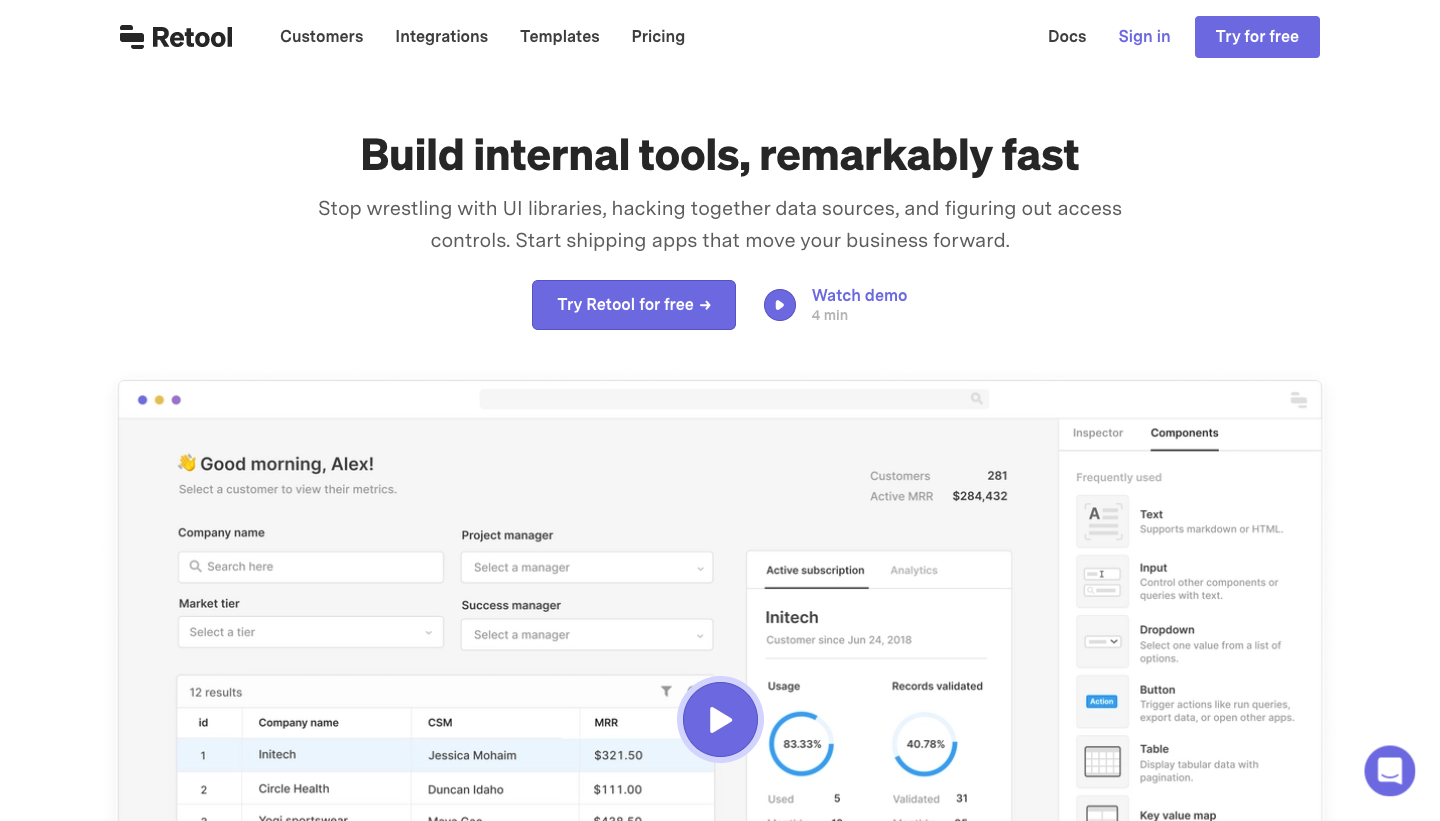The height and width of the screenshot is (821, 1440).
Task: Click the Text component icon
Action: point(1102,521)
